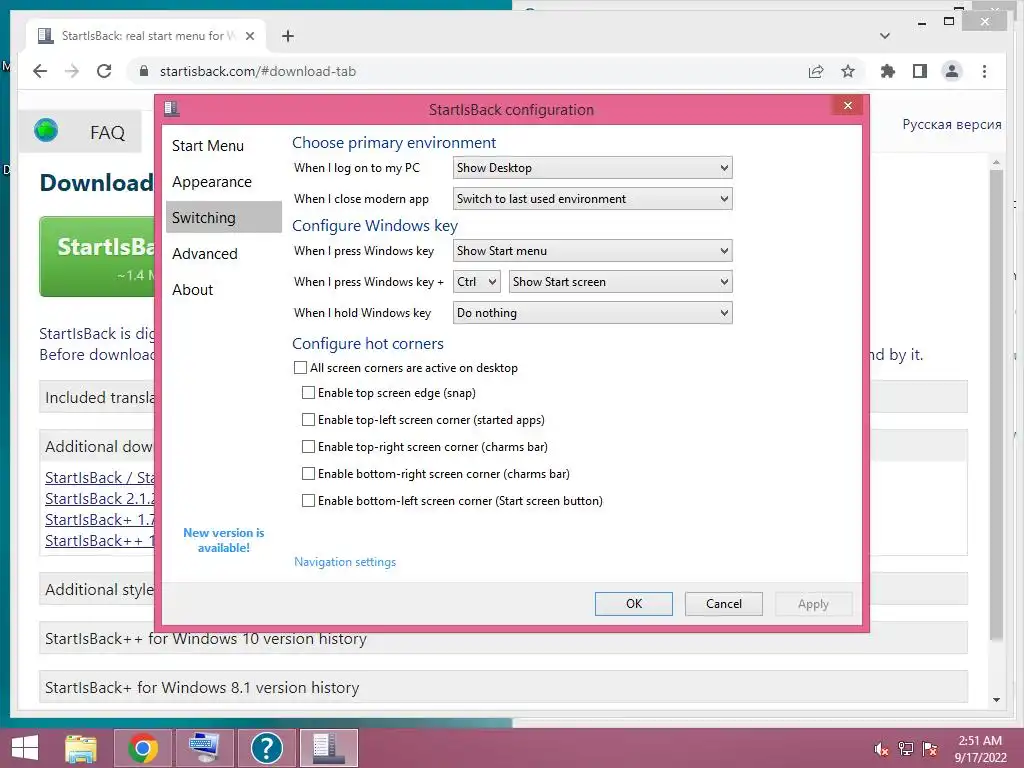Open 'When I press Windows key' dropdown
Image resolution: width=1024 pixels, height=768 pixels.
(592, 251)
